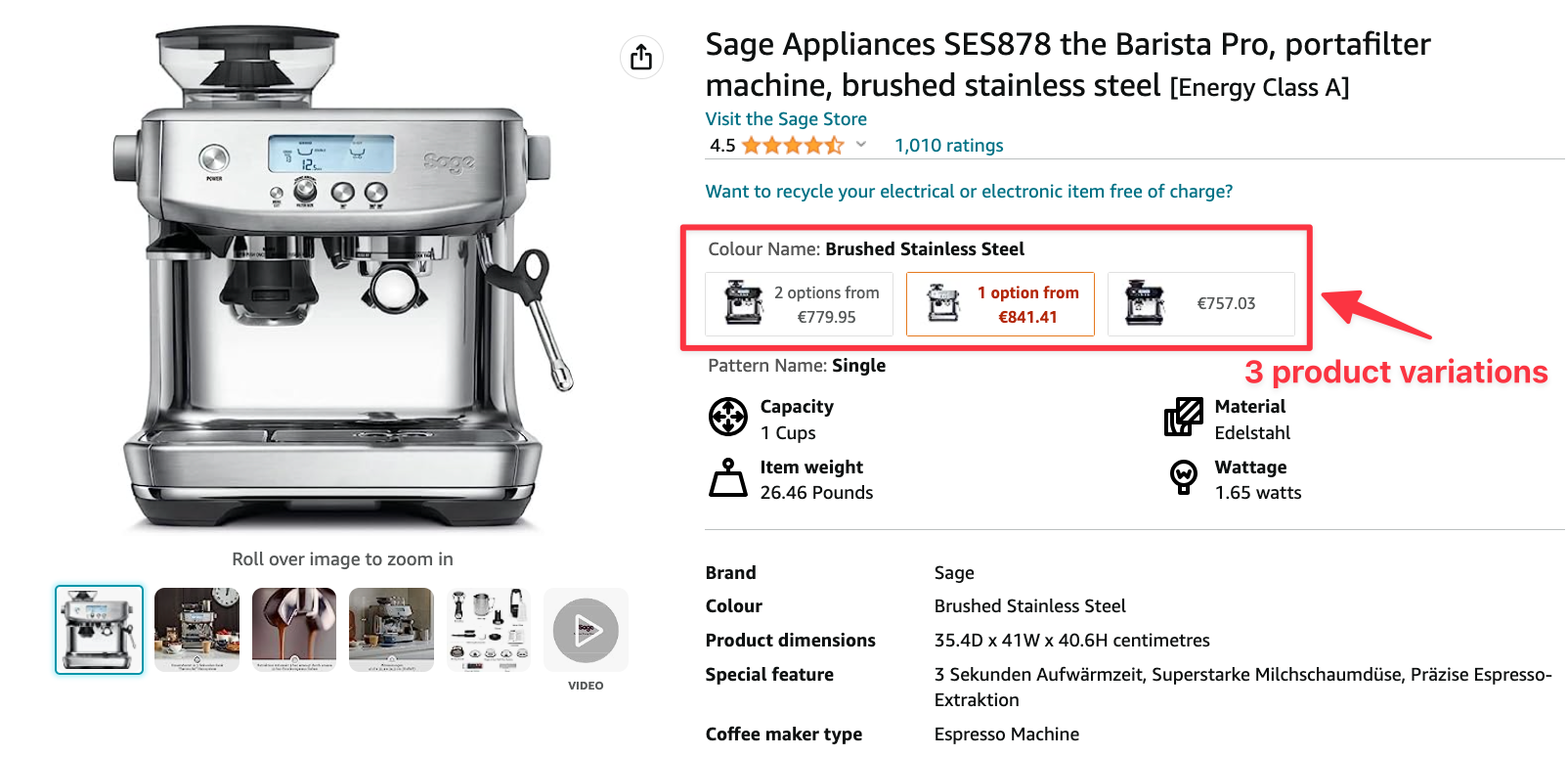
Task: Select the colour variation from €841.41
Action: pos(1000,304)
